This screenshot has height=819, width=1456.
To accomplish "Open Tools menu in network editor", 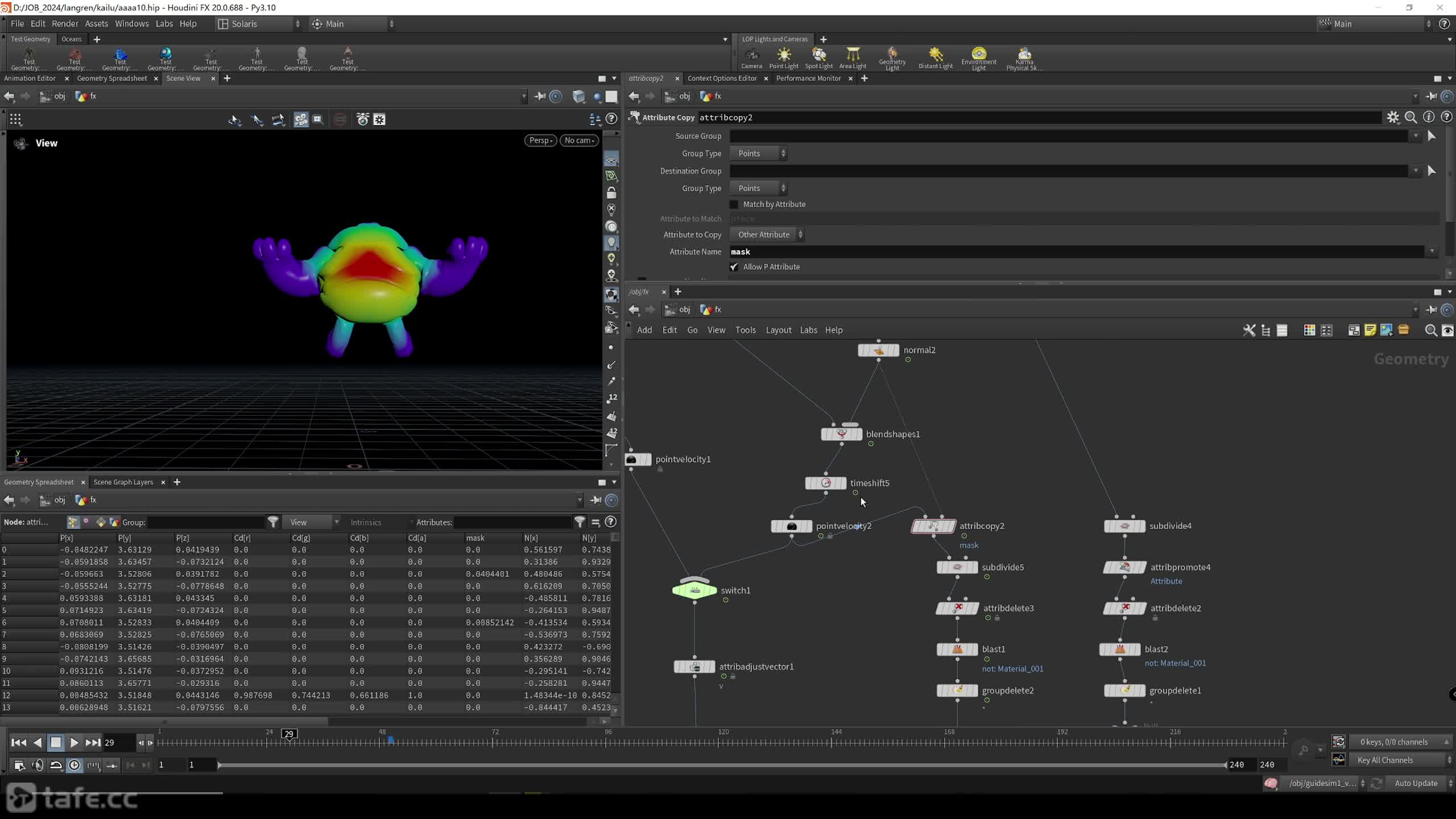I will point(745,330).
